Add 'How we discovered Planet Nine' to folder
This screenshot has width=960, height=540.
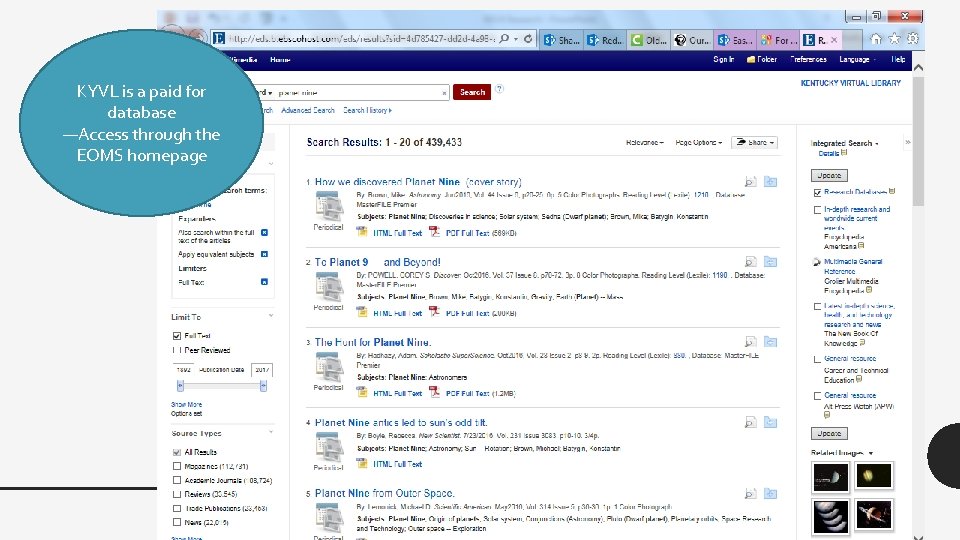point(770,182)
